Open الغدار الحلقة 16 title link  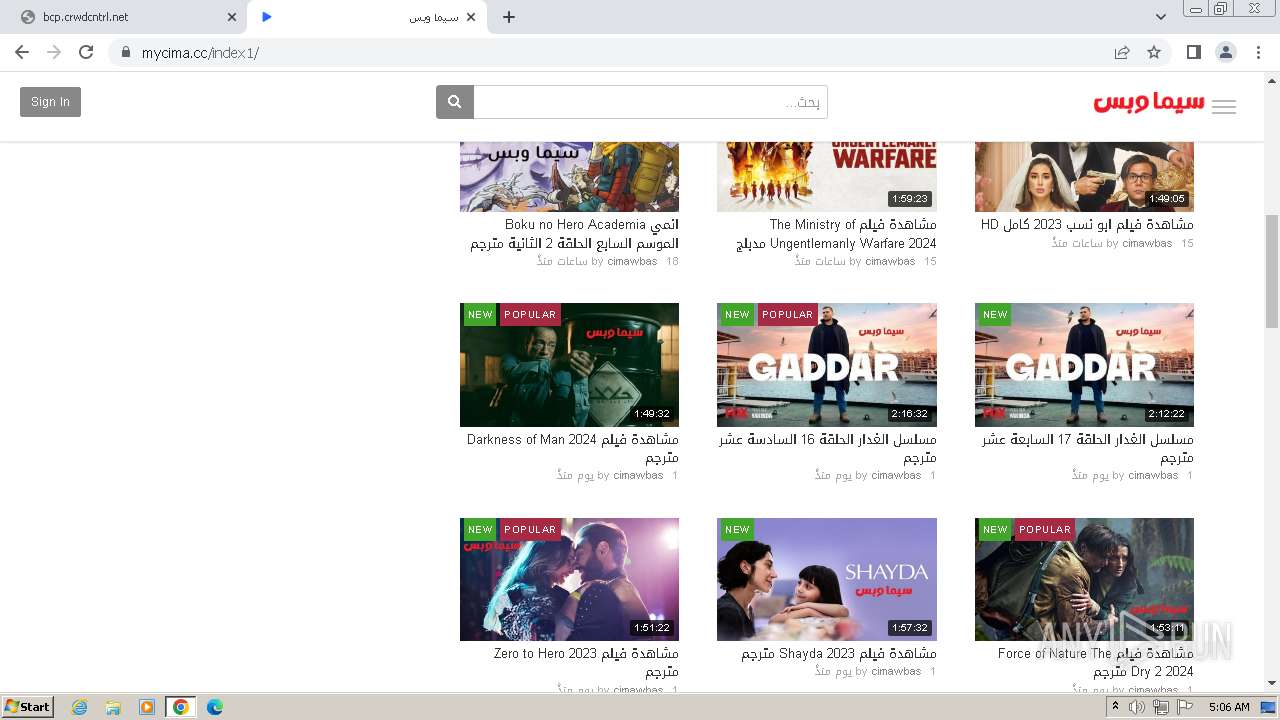click(x=828, y=448)
